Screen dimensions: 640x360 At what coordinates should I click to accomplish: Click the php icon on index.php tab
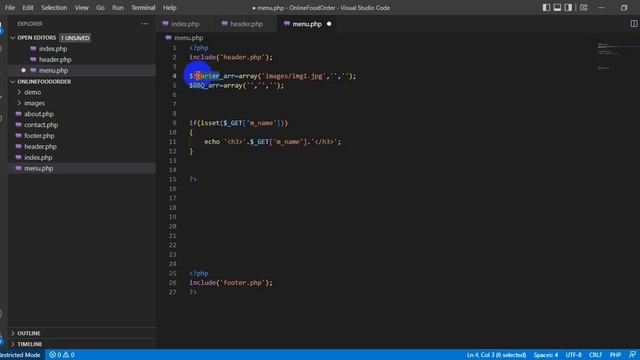[165, 24]
